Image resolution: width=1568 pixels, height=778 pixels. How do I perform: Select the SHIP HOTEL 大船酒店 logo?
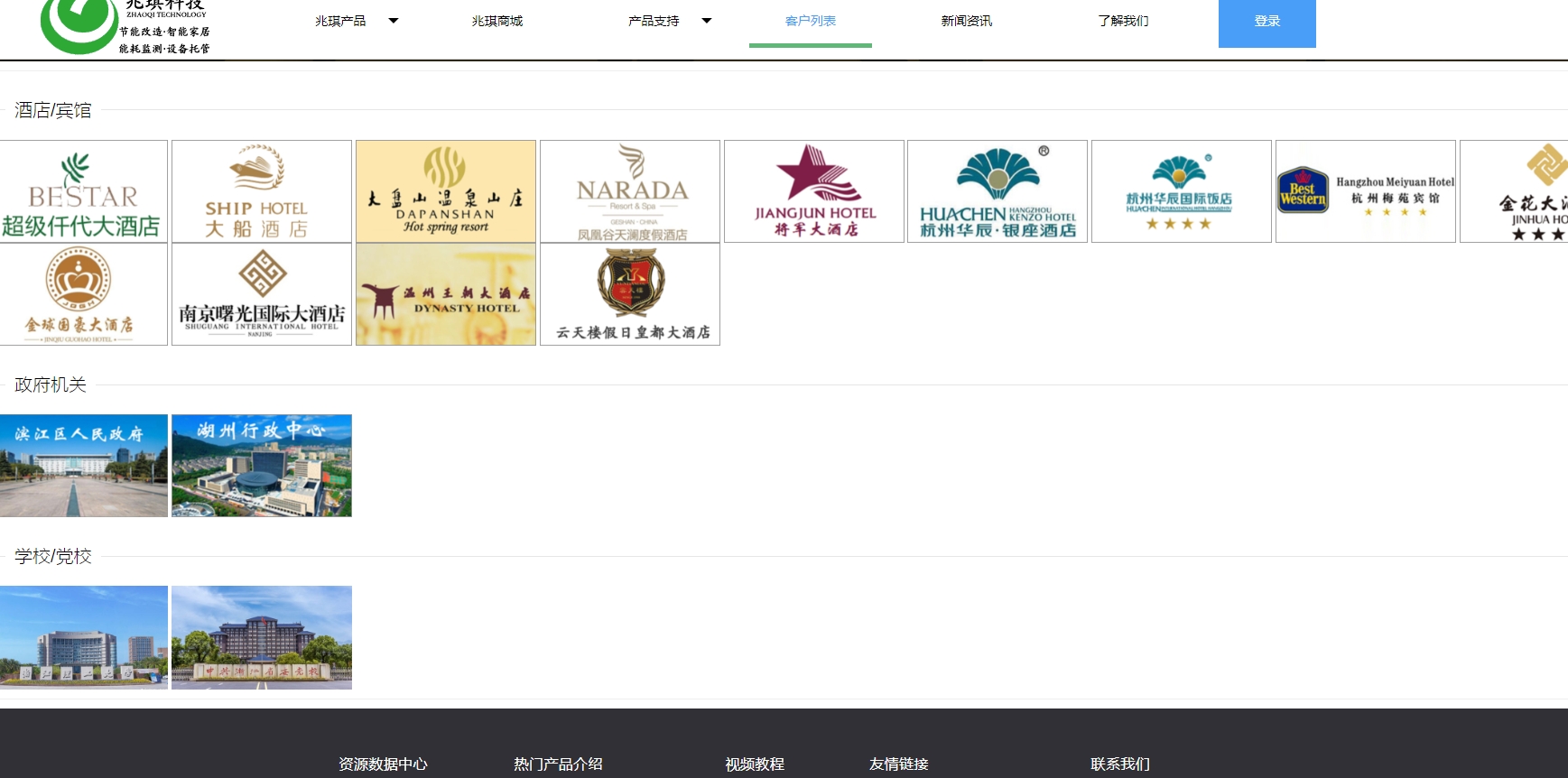tap(262, 191)
